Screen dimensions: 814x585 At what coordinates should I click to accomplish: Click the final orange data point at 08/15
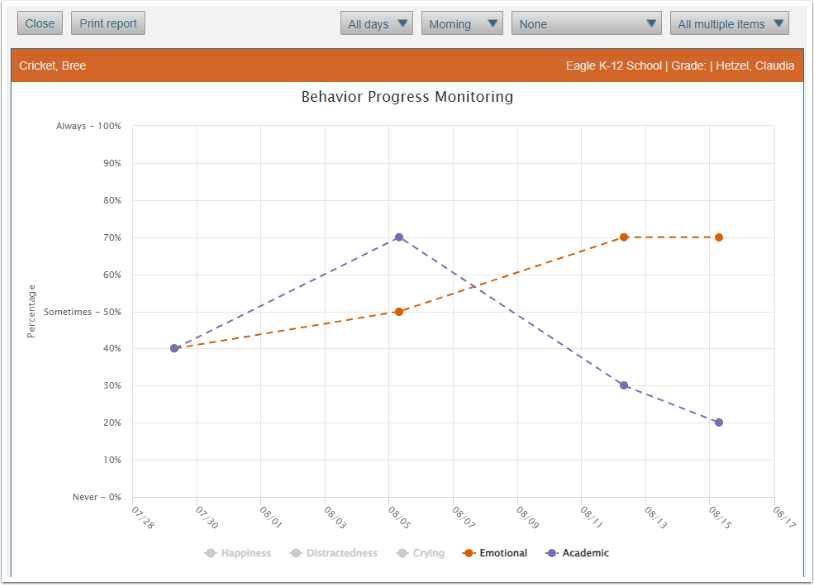(x=717, y=237)
